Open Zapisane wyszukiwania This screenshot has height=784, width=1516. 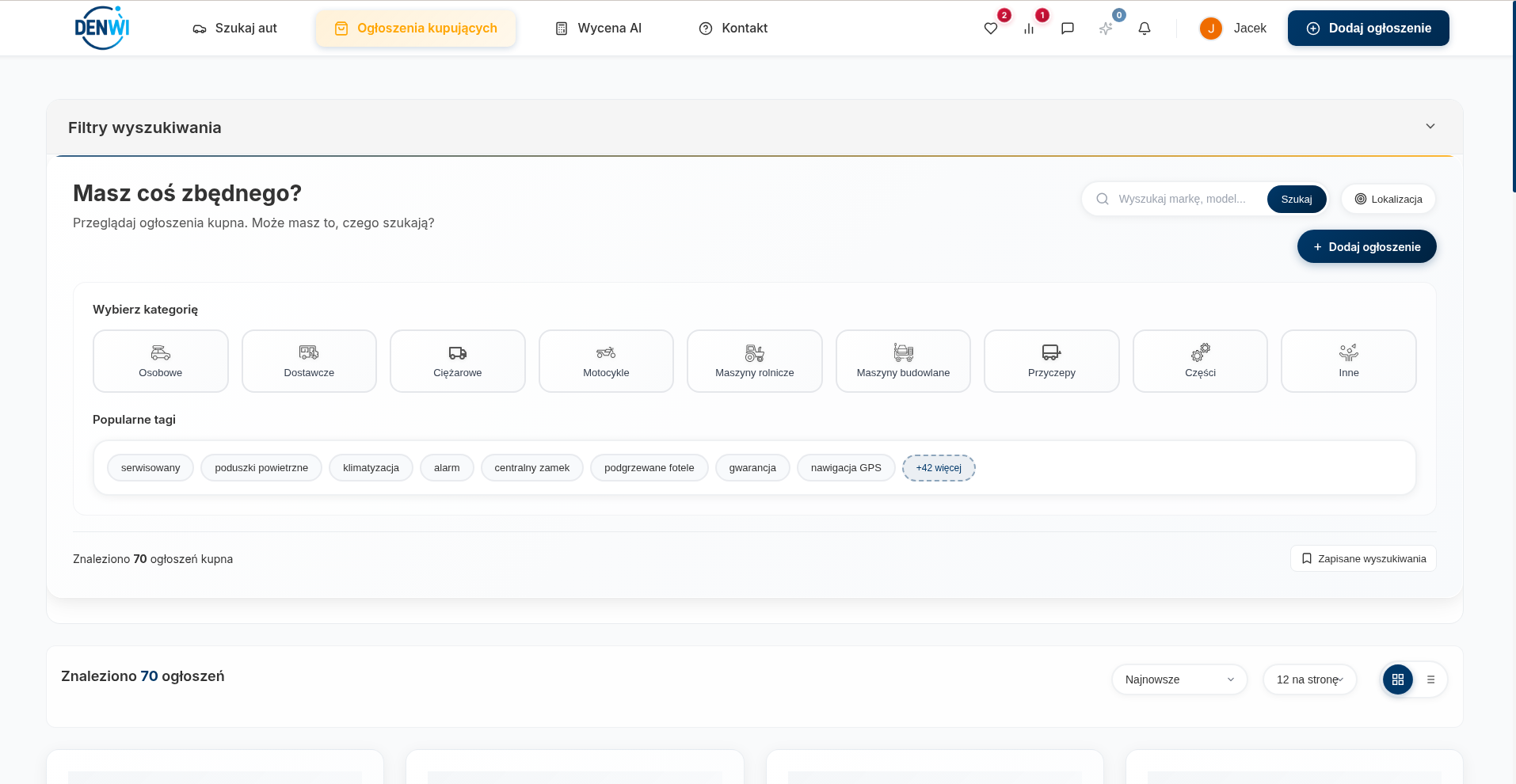1362,558
